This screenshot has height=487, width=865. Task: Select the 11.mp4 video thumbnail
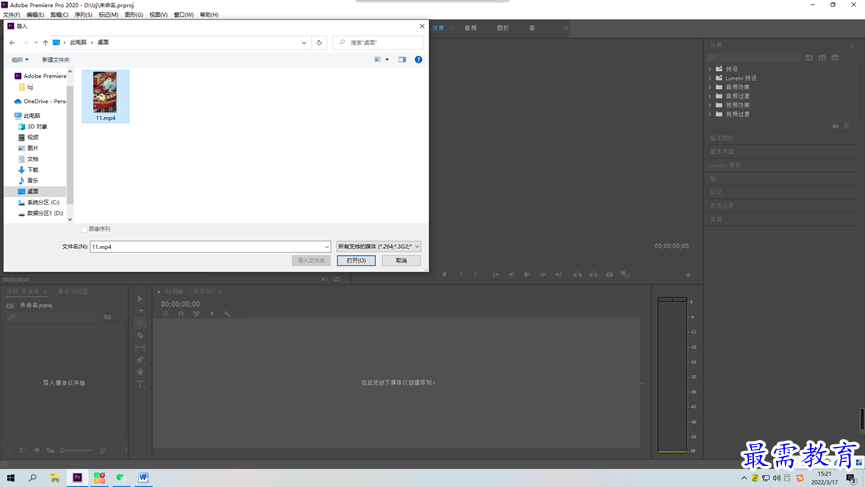tap(105, 96)
